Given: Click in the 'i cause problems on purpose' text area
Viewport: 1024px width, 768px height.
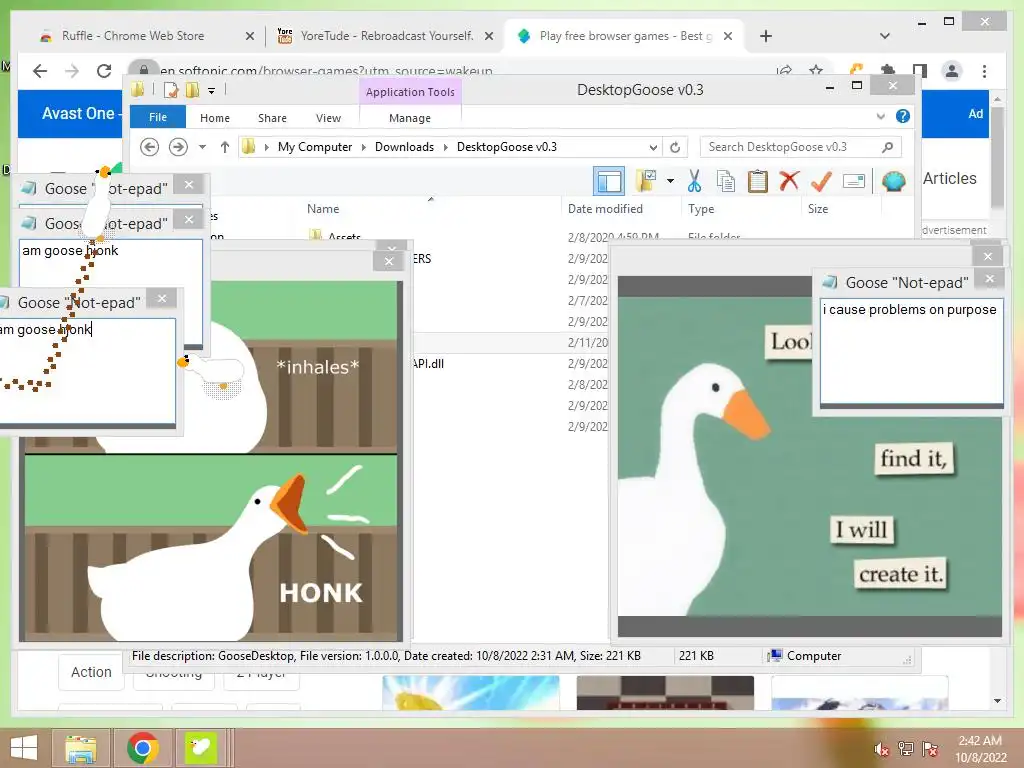Looking at the screenshot, I should point(912,352).
